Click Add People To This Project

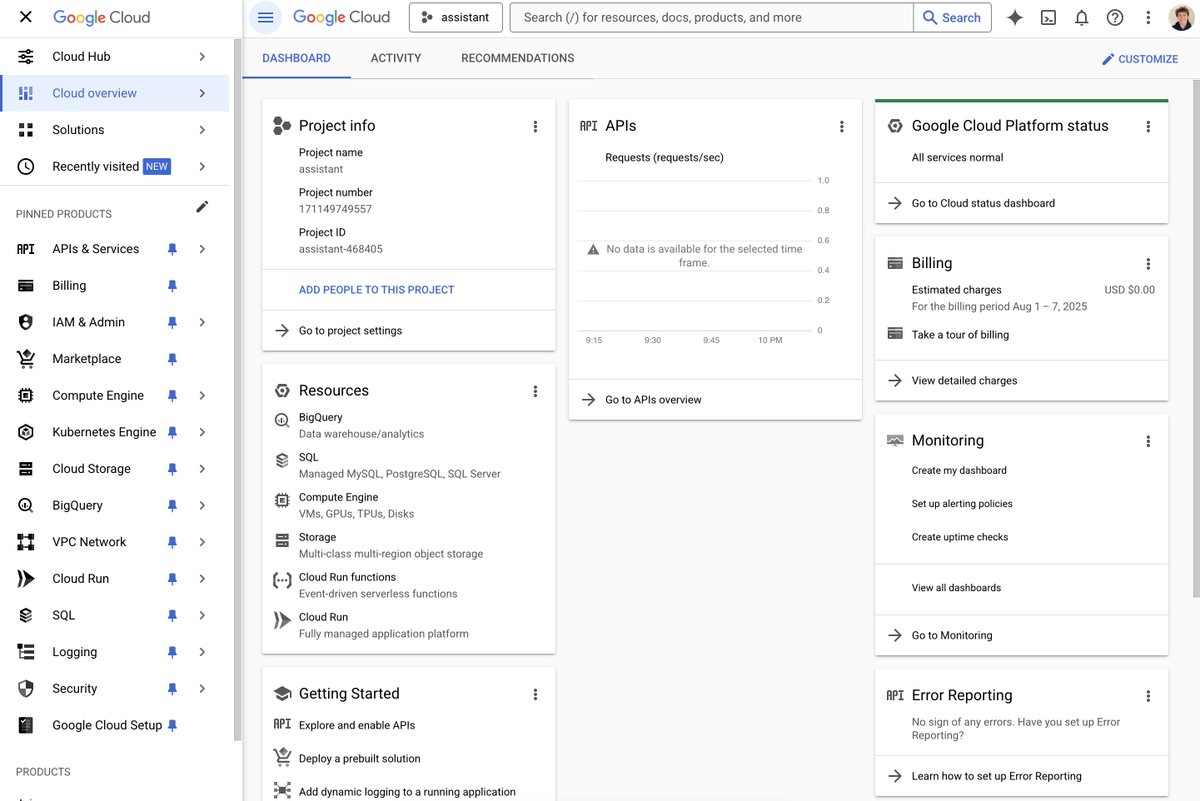pos(377,290)
